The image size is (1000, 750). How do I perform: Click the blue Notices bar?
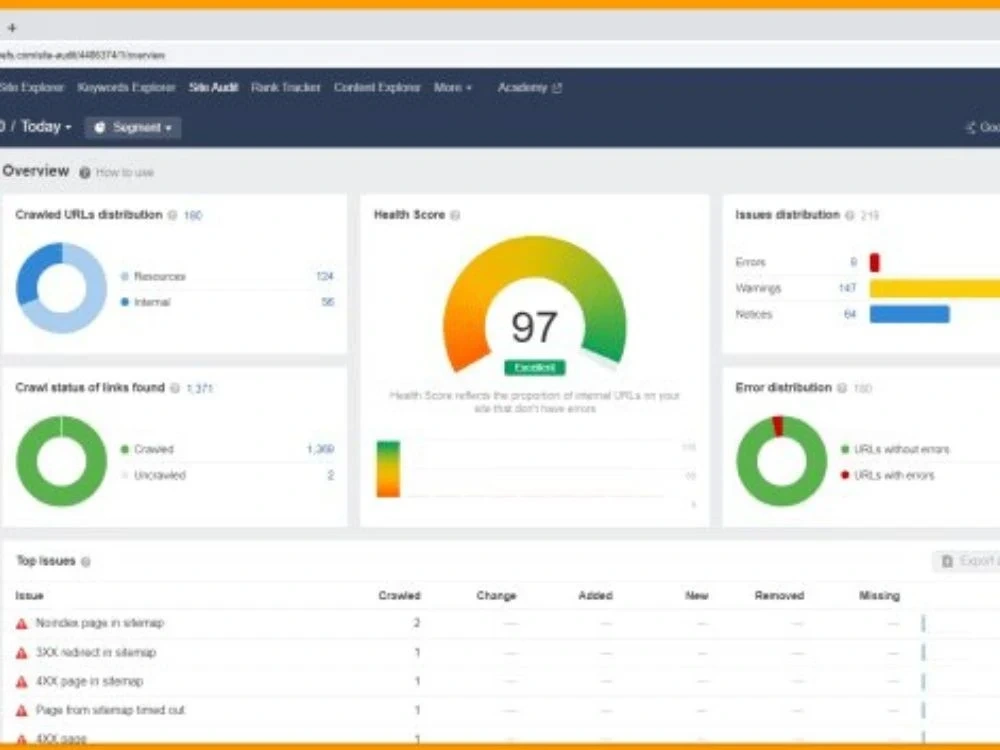tap(909, 314)
